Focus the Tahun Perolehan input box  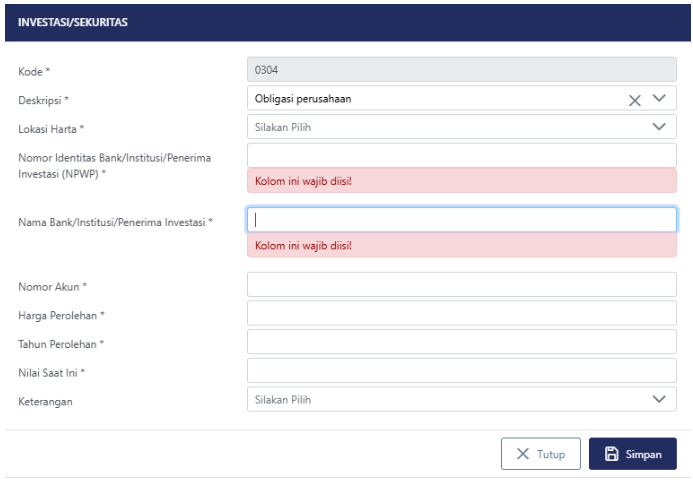[461, 342]
